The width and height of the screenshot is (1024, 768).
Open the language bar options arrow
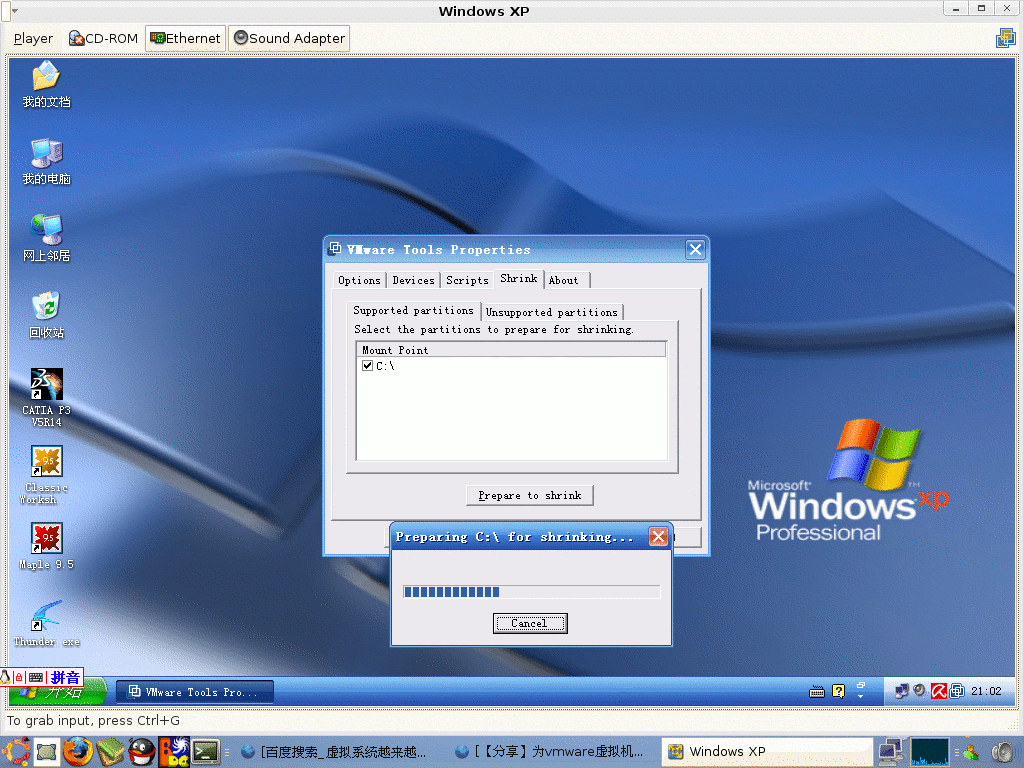click(x=861, y=696)
